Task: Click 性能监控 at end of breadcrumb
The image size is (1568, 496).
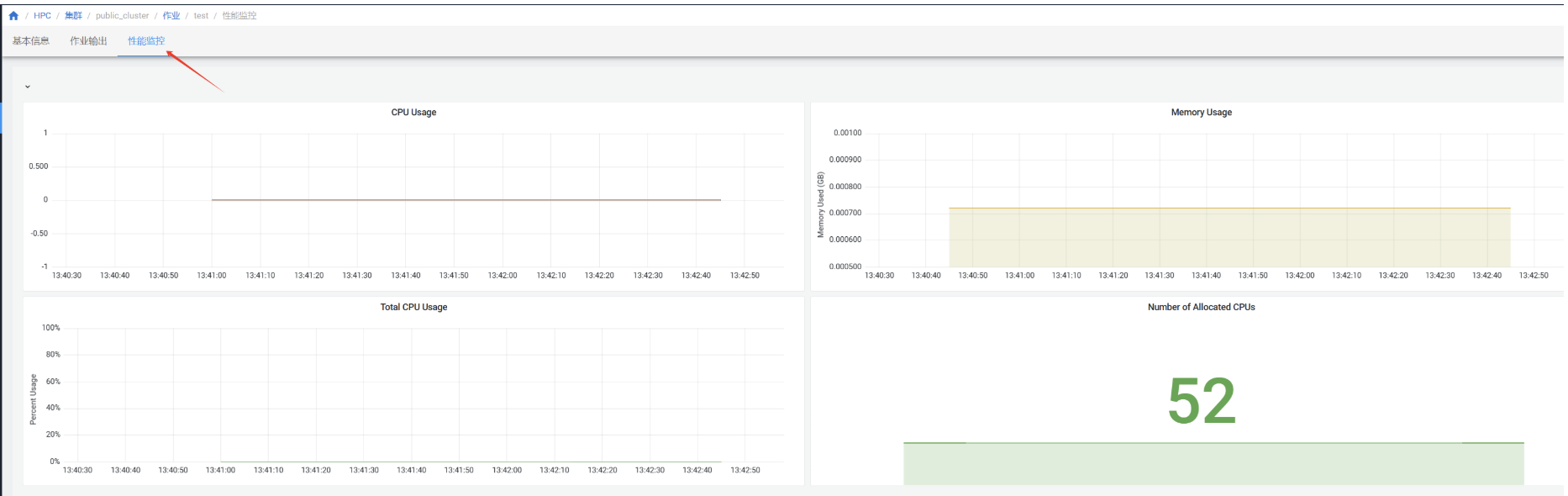Action: tap(239, 16)
